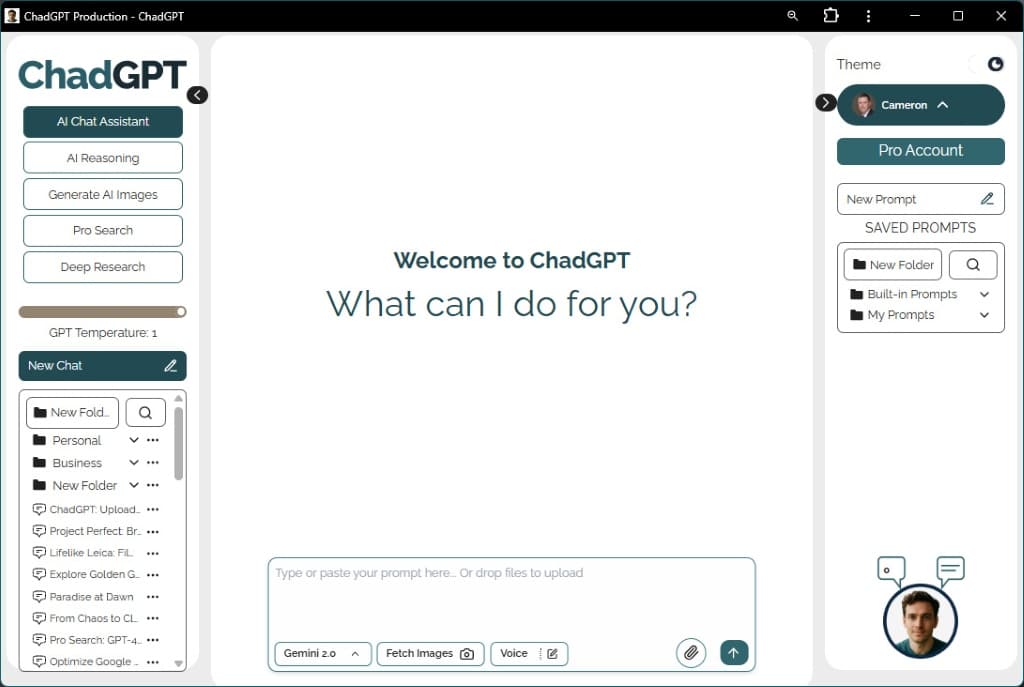Open options for Lifelike Leica chat
The width and height of the screenshot is (1024, 687).
(153, 553)
